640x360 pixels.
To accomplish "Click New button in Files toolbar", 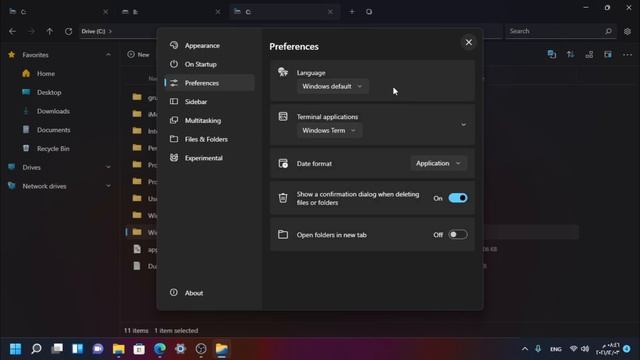I will 138,54.
